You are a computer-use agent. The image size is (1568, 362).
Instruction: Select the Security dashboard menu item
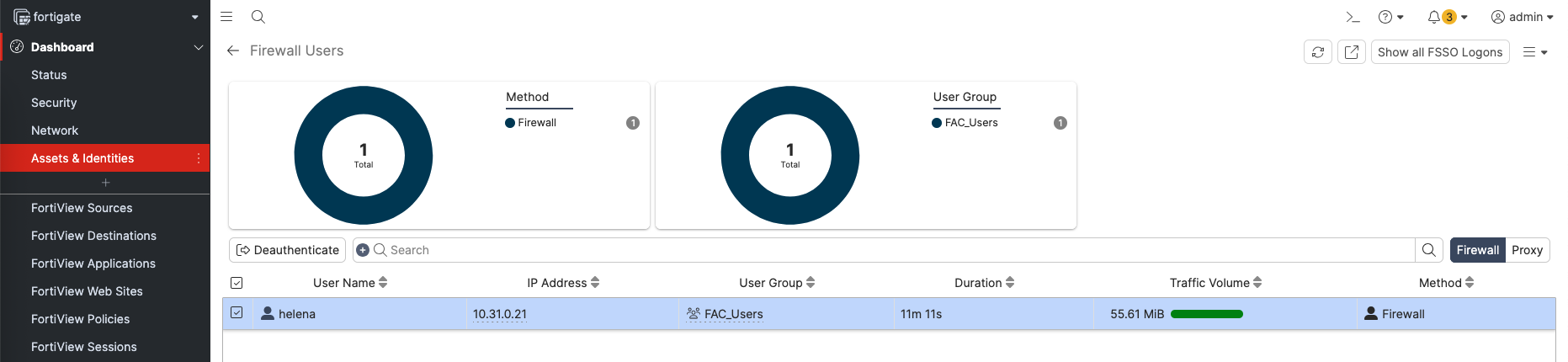click(54, 103)
